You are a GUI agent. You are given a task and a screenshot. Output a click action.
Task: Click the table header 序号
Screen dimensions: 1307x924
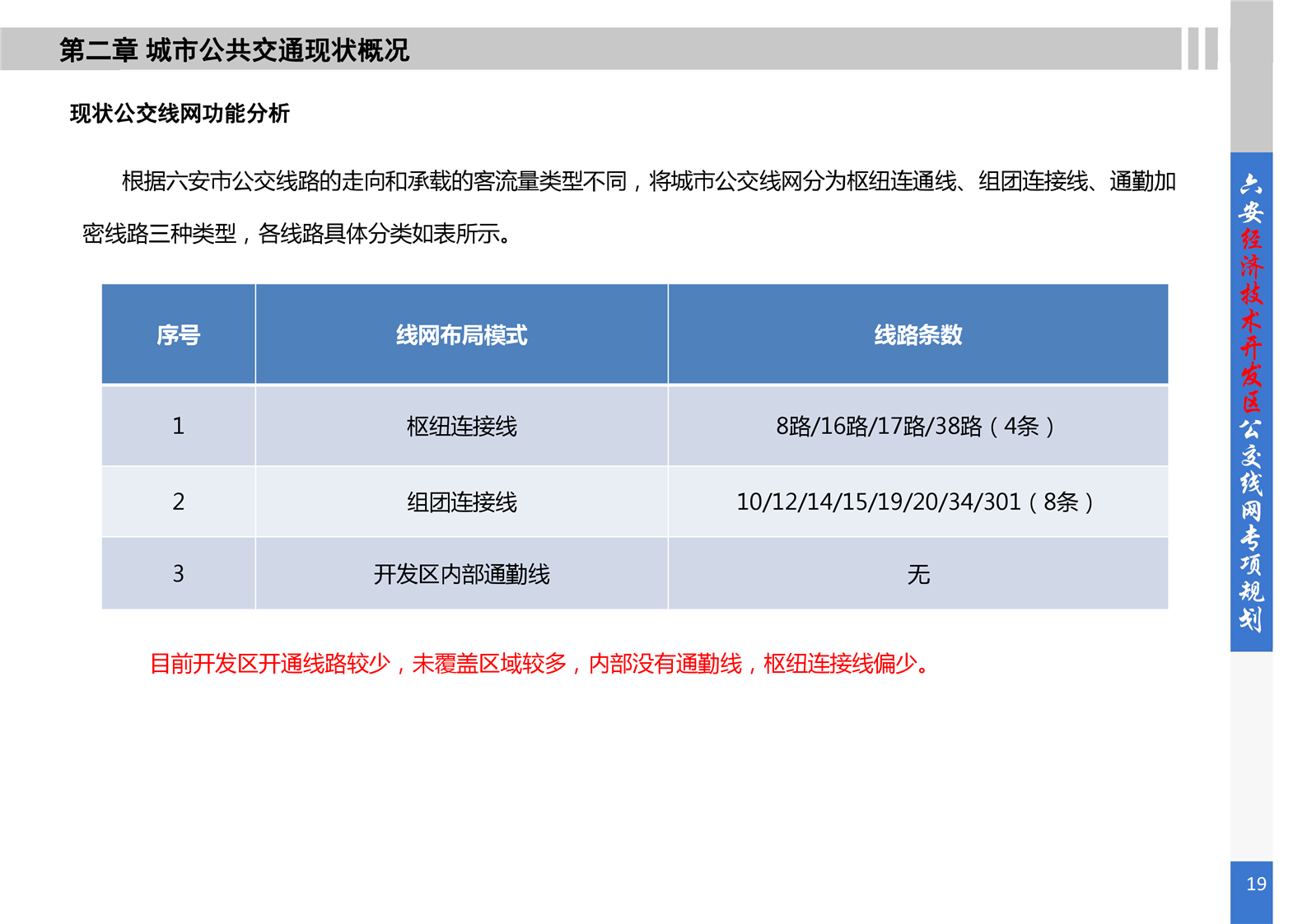click(178, 334)
